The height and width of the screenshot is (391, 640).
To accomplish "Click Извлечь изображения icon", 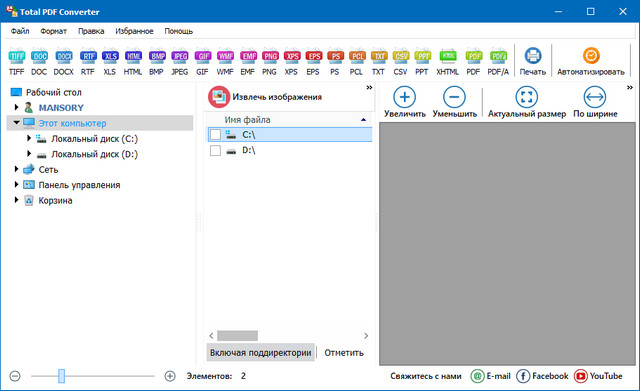I will pyautogui.click(x=219, y=97).
